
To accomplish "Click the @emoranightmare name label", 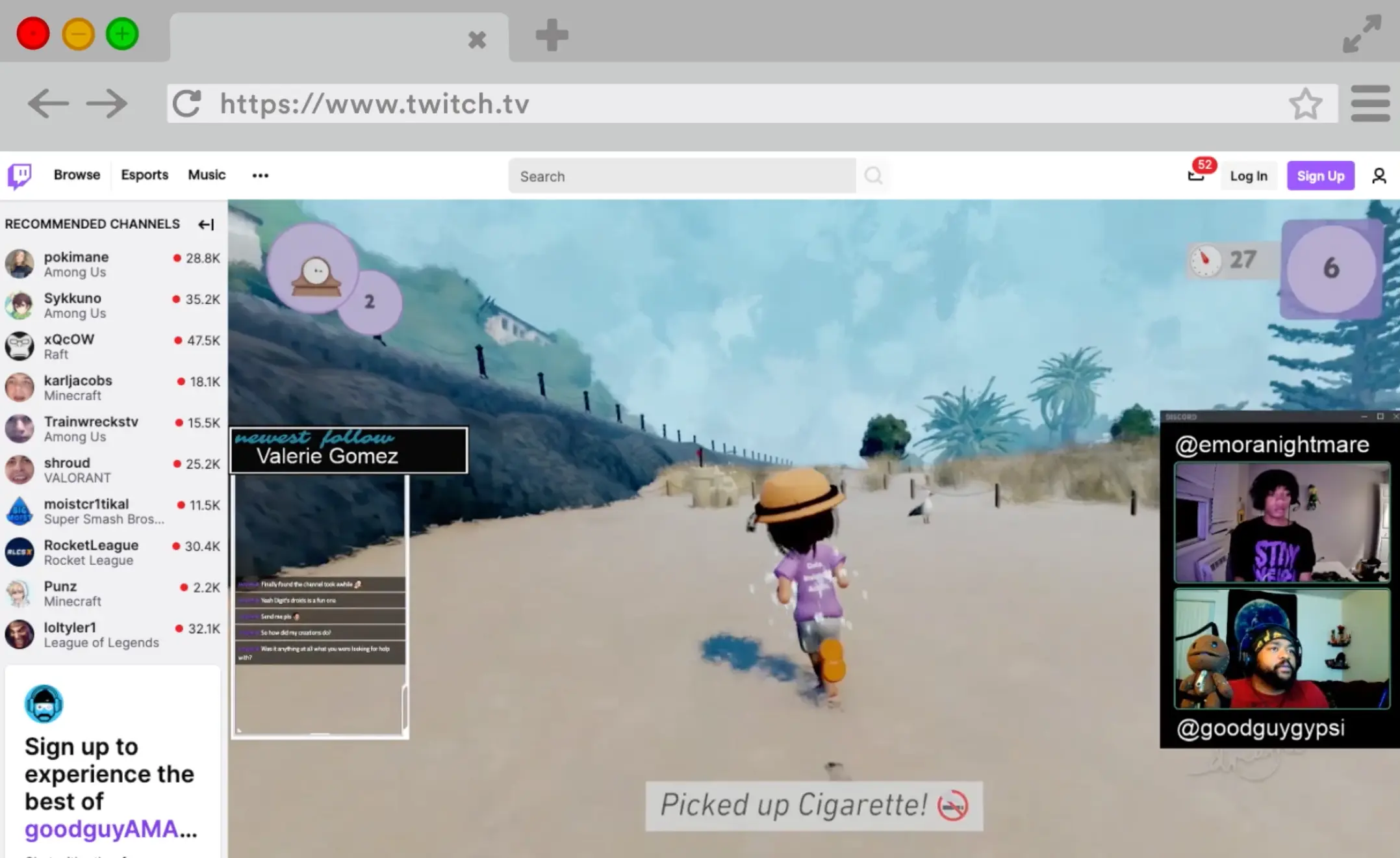I will pyautogui.click(x=1272, y=445).
